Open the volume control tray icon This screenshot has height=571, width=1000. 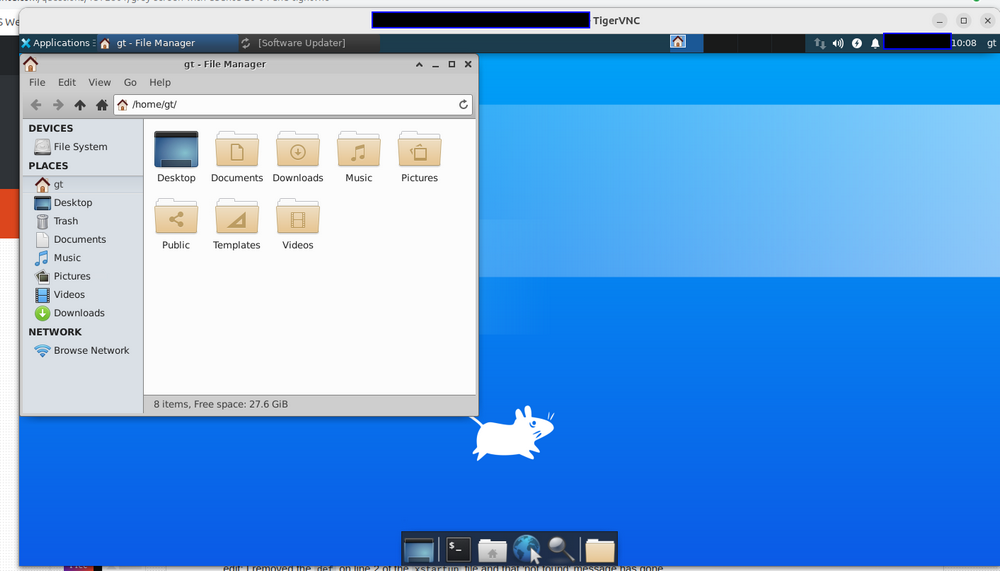pos(838,43)
